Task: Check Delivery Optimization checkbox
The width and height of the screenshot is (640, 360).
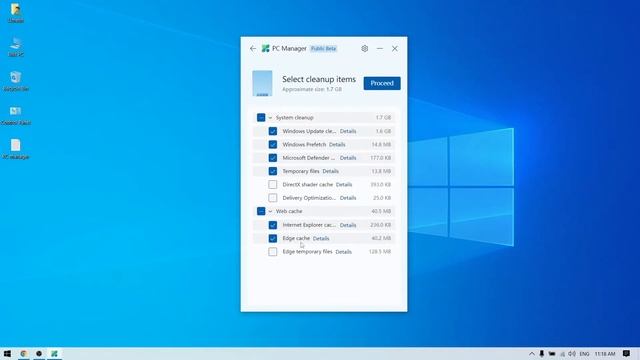Action: [x=273, y=198]
